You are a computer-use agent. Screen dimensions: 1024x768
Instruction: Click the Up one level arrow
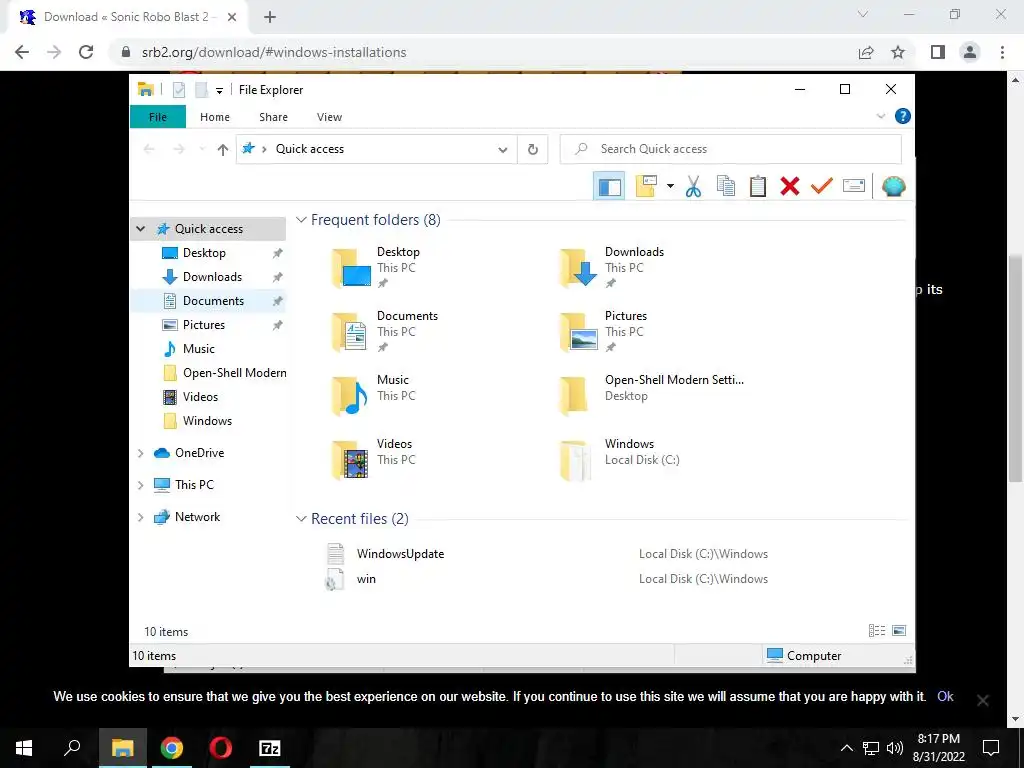tap(223, 150)
